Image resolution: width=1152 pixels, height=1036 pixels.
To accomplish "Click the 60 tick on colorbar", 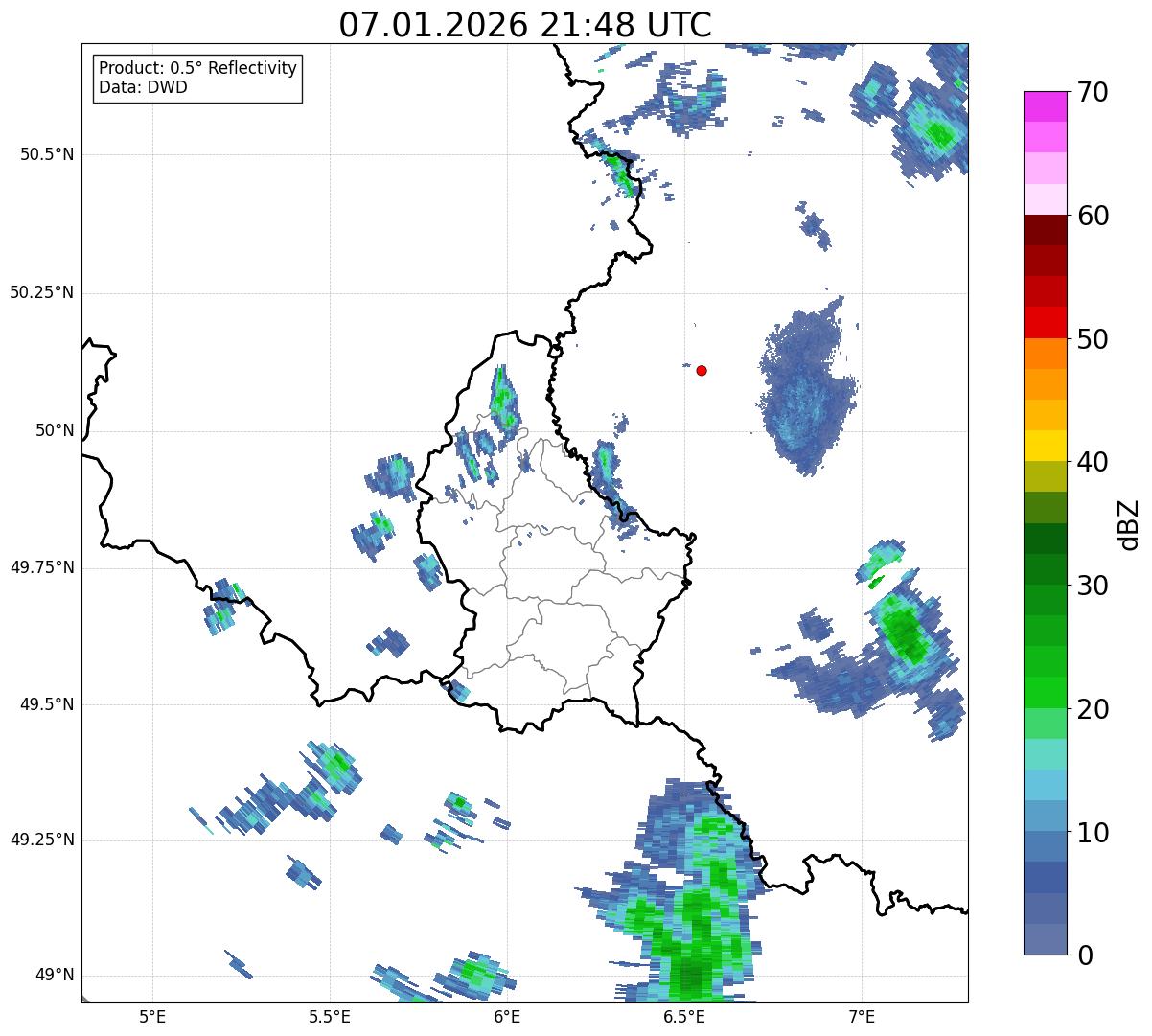I will click(x=1093, y=216).
